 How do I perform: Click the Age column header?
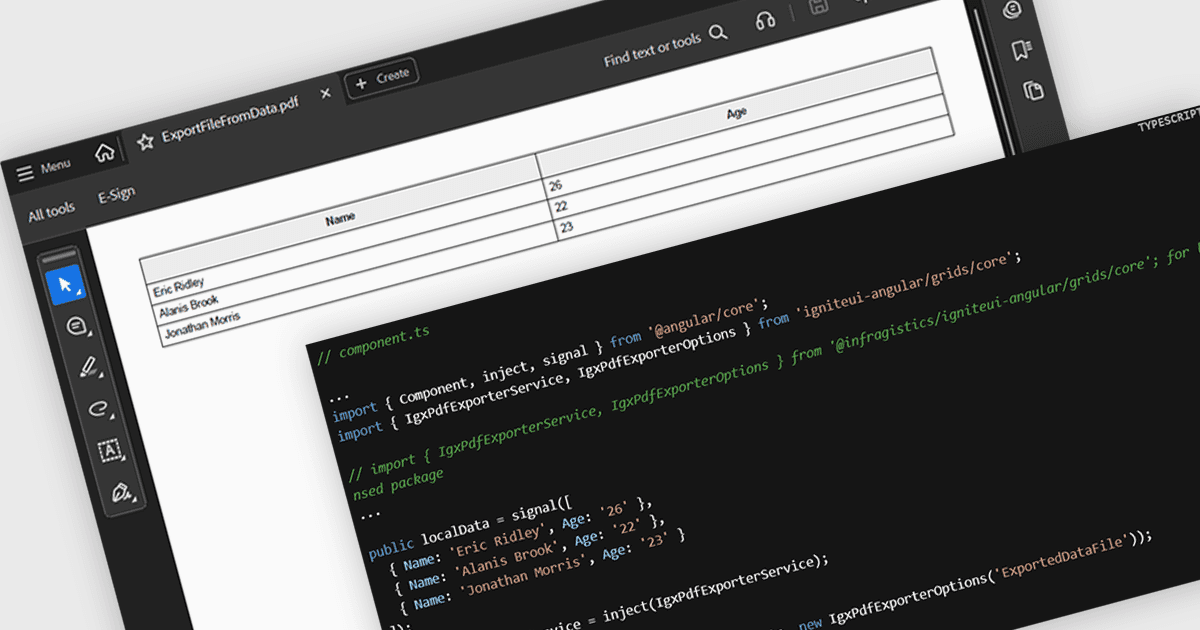[x=737, y=113]
